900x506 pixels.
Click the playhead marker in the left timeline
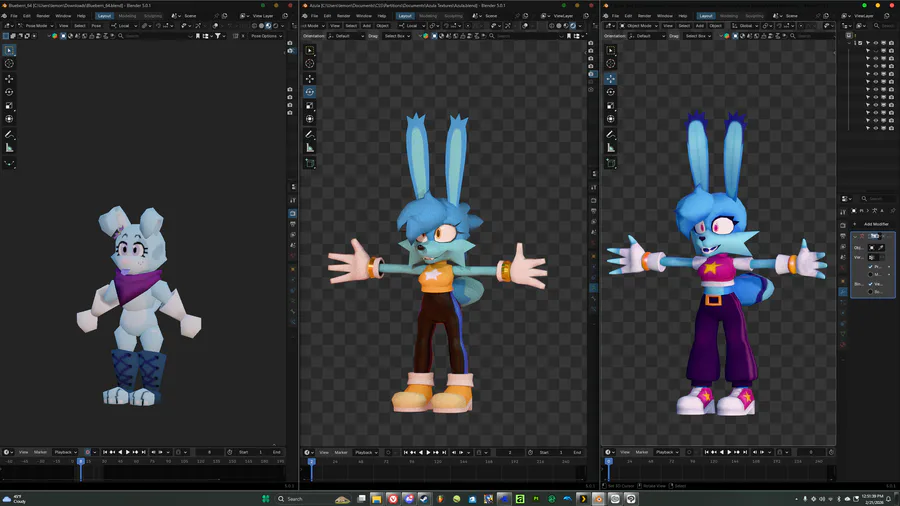[x=81, y=462]
